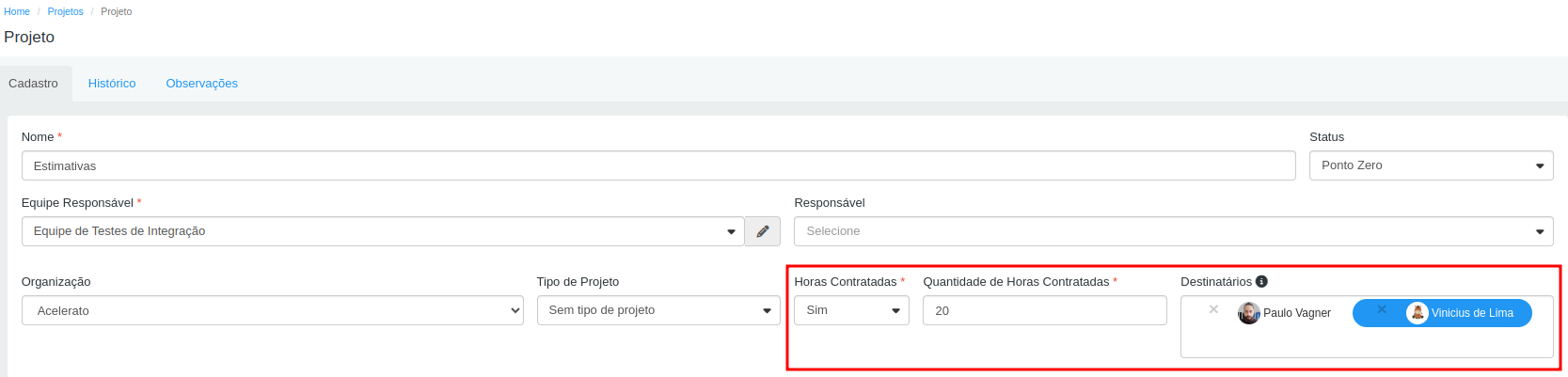Remove Vinicius de Lima with the x icon

(x=1381, y=309)
